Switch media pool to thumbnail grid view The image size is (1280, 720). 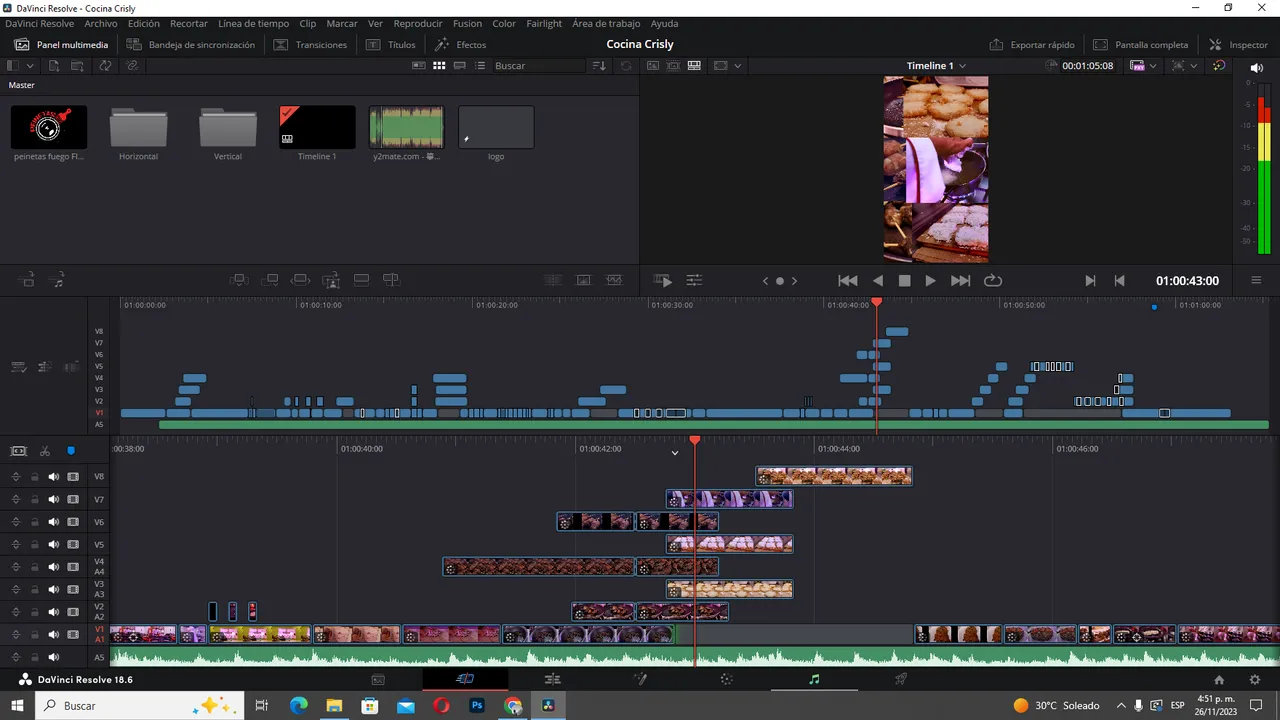(439, 65)
